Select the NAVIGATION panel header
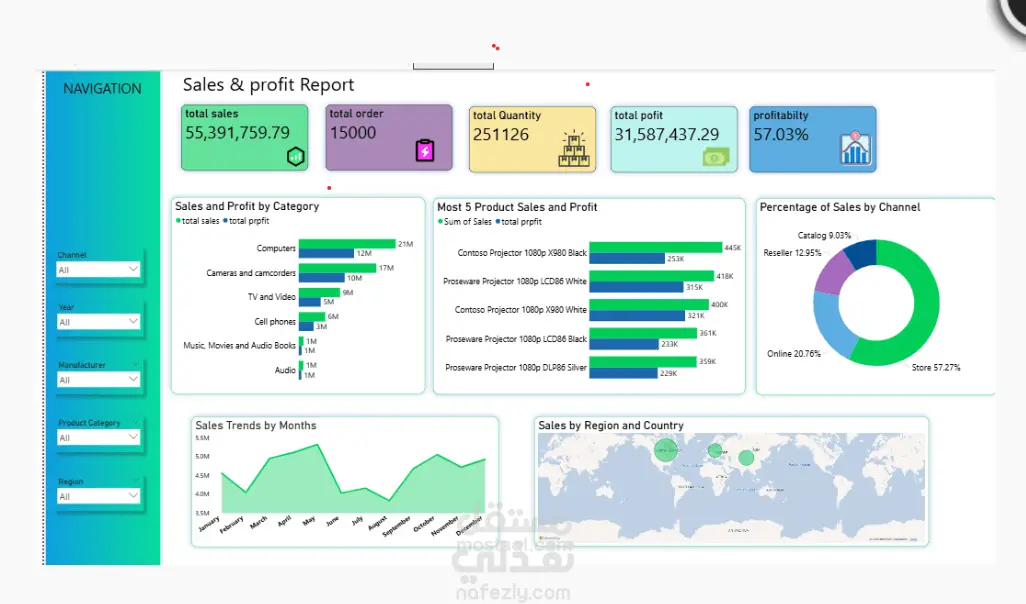The image size is (1026, 604). pos(102,88)
